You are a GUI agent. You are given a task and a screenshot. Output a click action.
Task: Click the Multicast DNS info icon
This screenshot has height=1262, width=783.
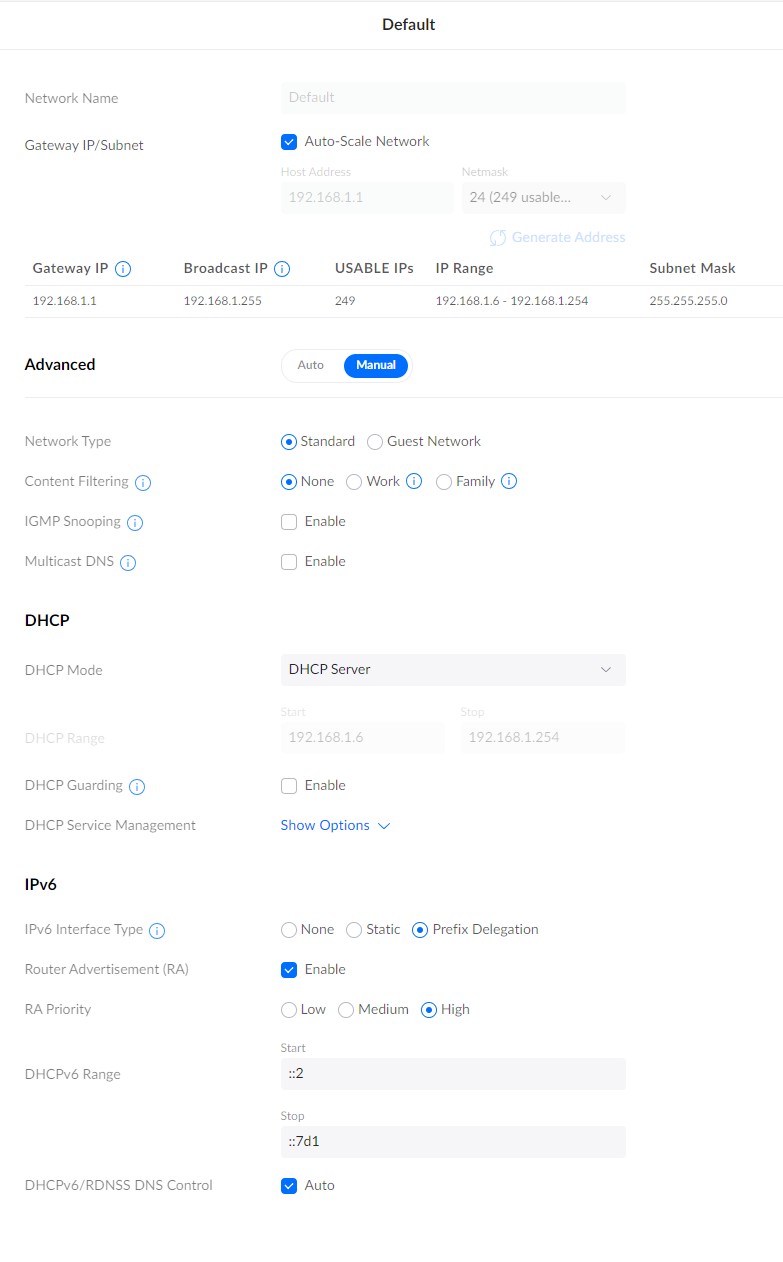128,562
